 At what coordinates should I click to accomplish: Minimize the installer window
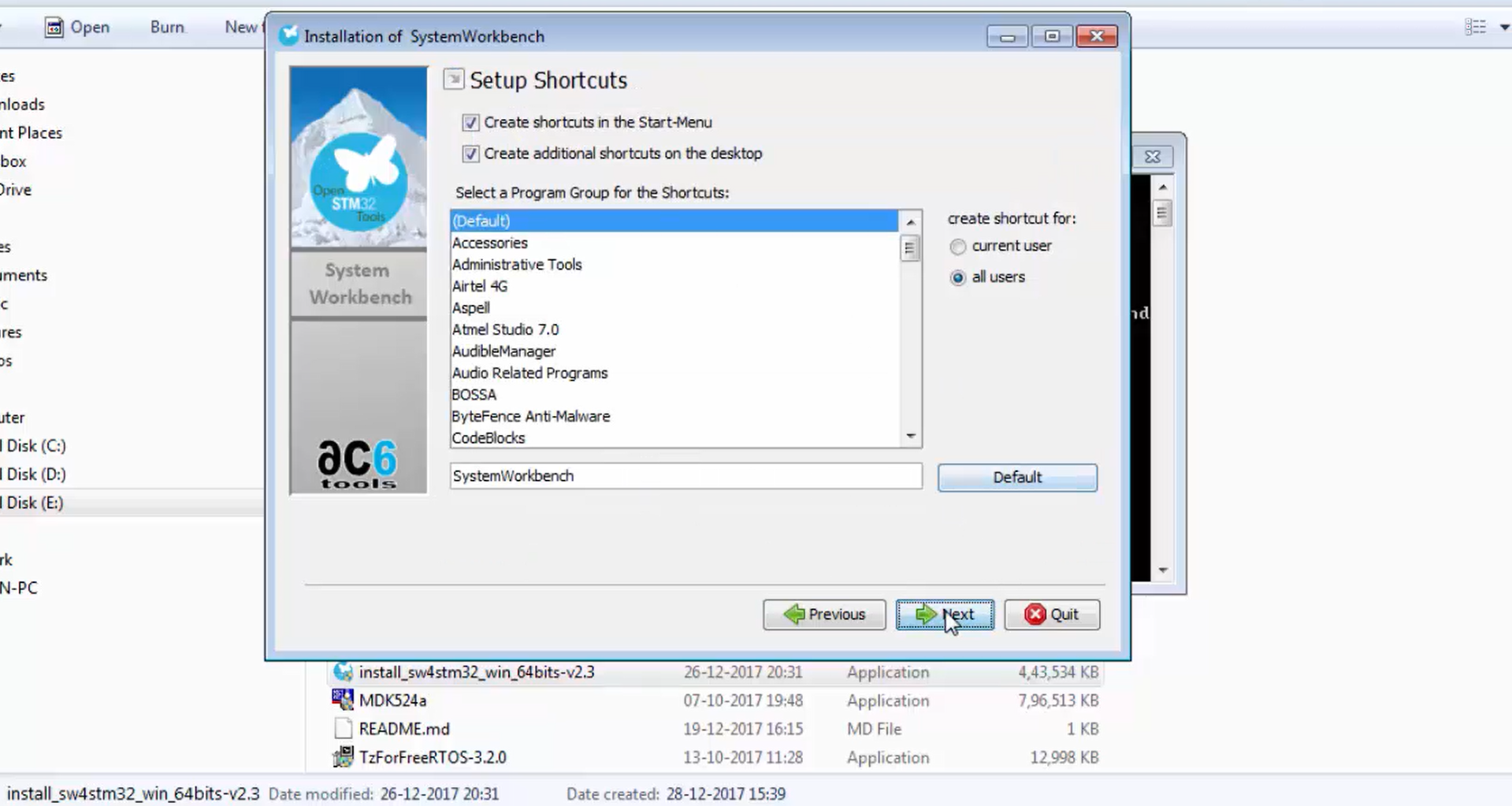click(x=1007, y=36)
